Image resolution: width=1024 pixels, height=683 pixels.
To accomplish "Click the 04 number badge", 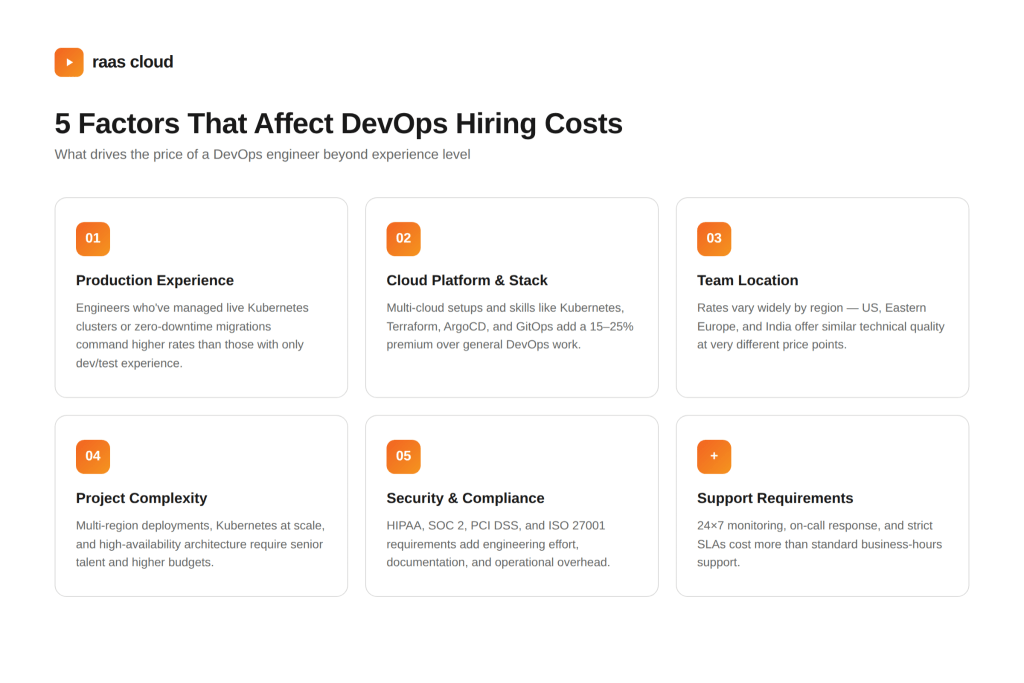I will [x=93, y=456].
